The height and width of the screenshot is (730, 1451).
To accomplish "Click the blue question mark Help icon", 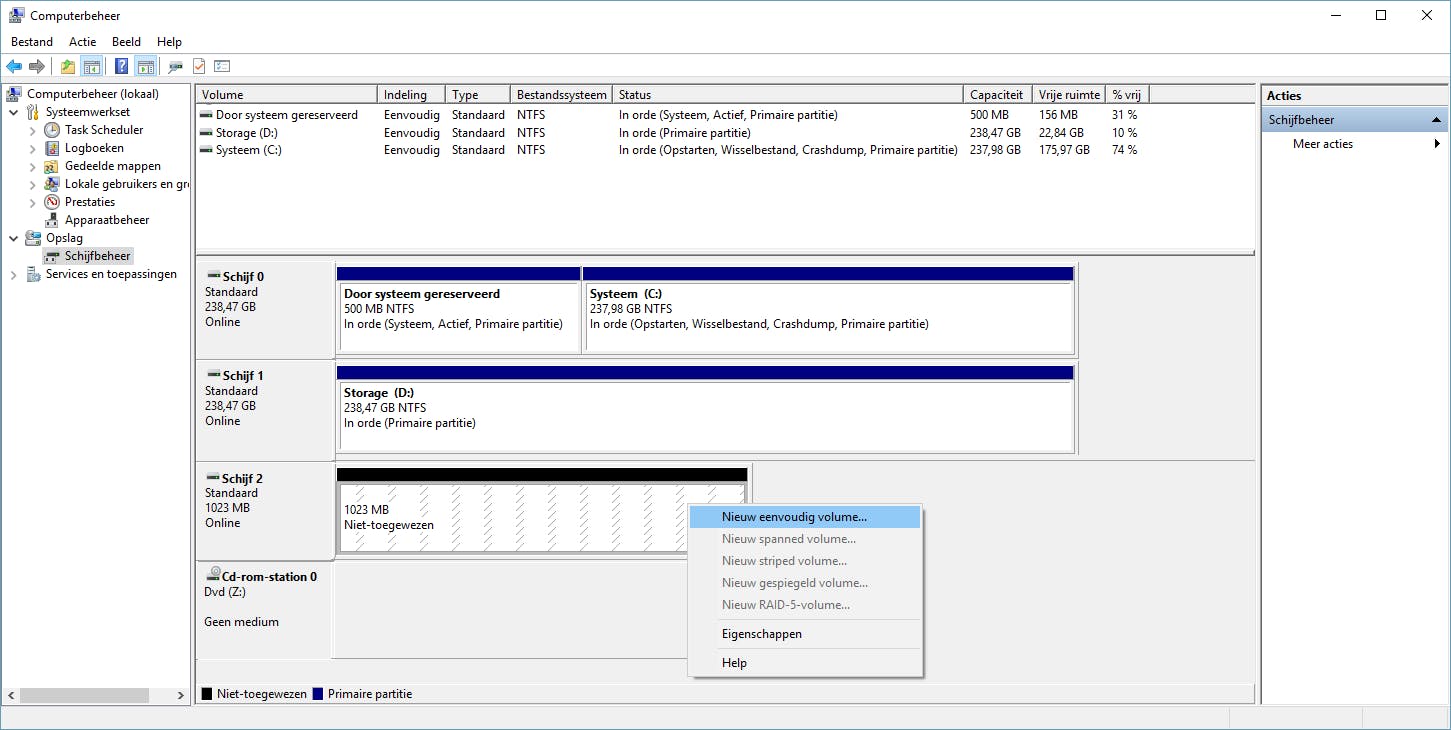I will coord(121,67).
